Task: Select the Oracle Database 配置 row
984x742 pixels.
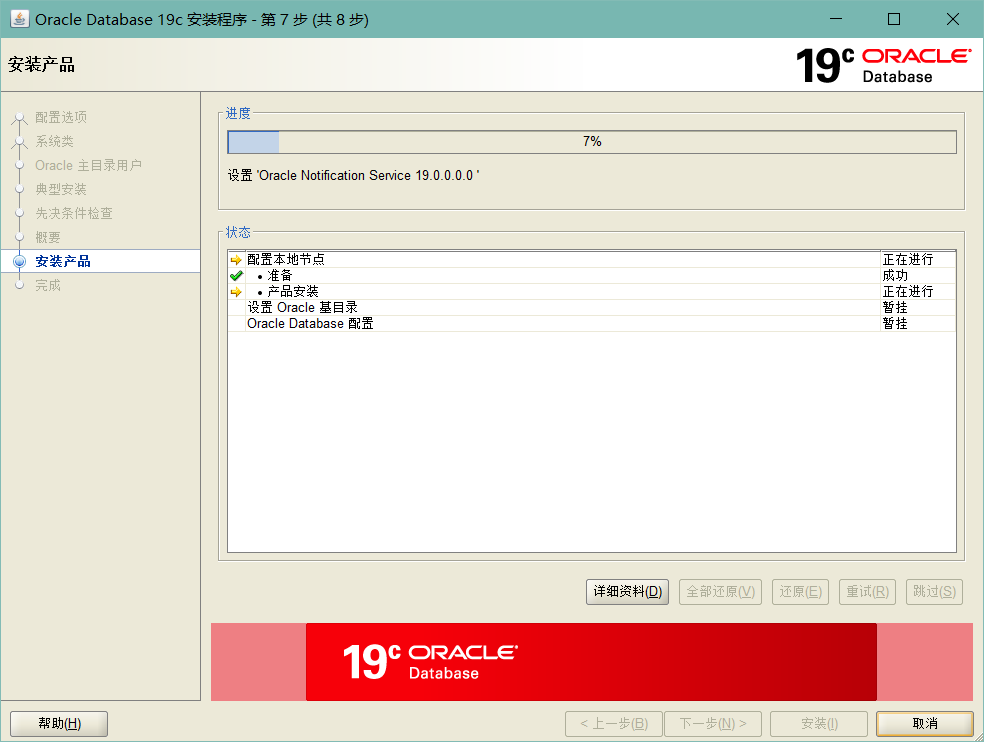Action: pyautogui.click(x=592, y=323)
